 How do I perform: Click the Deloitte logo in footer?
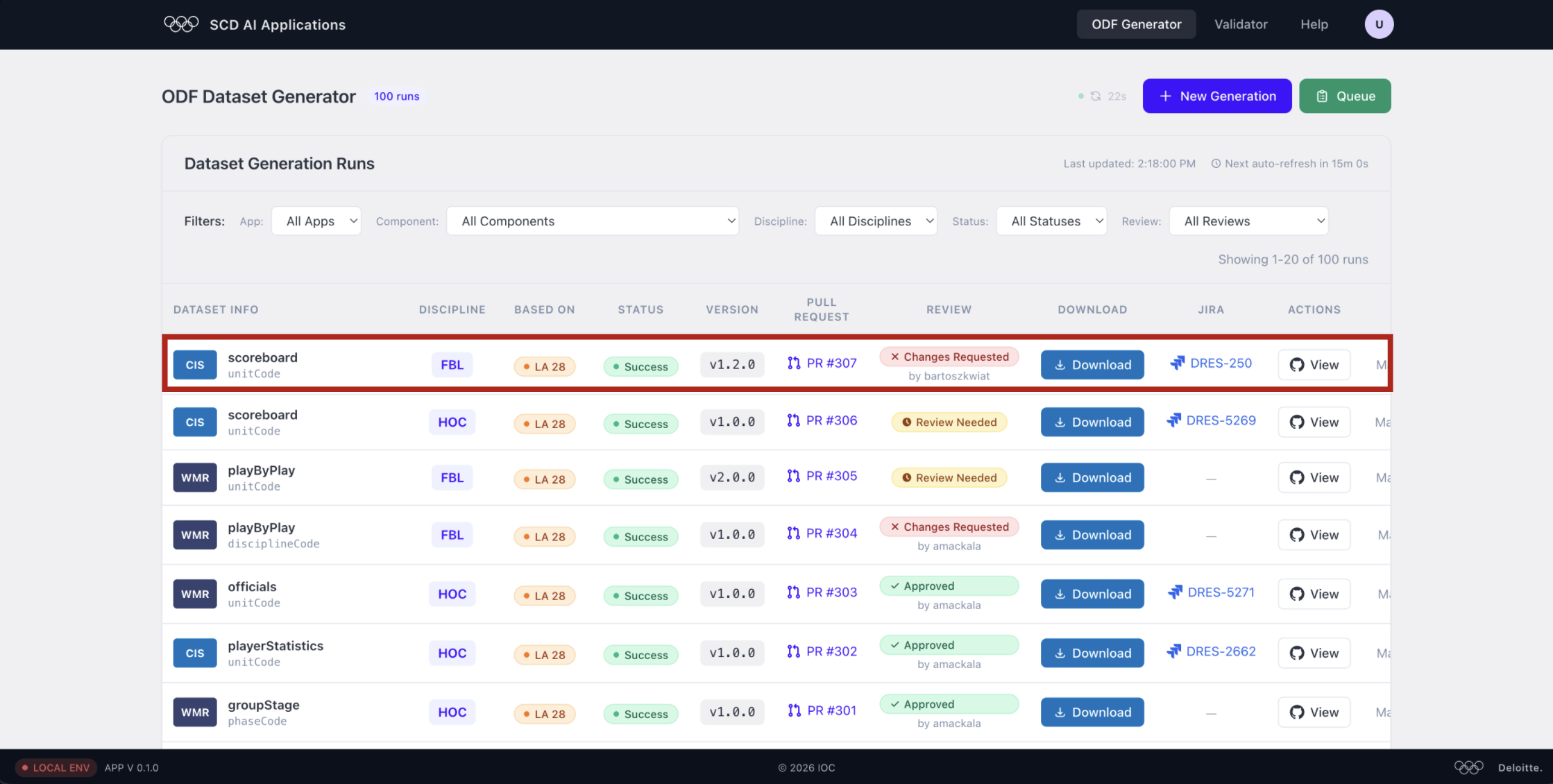[x=1519, y=767]
